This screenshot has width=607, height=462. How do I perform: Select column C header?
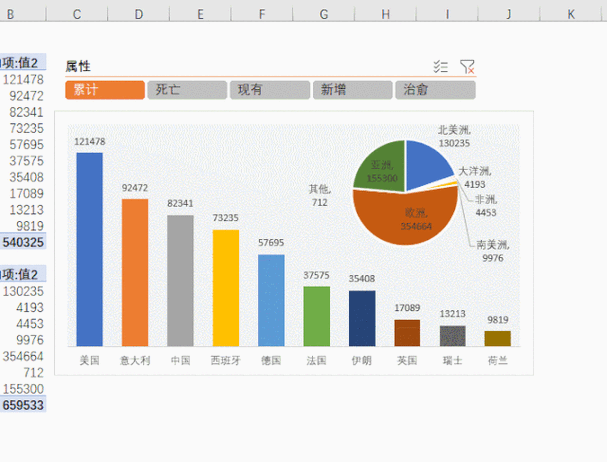point(76,15)
